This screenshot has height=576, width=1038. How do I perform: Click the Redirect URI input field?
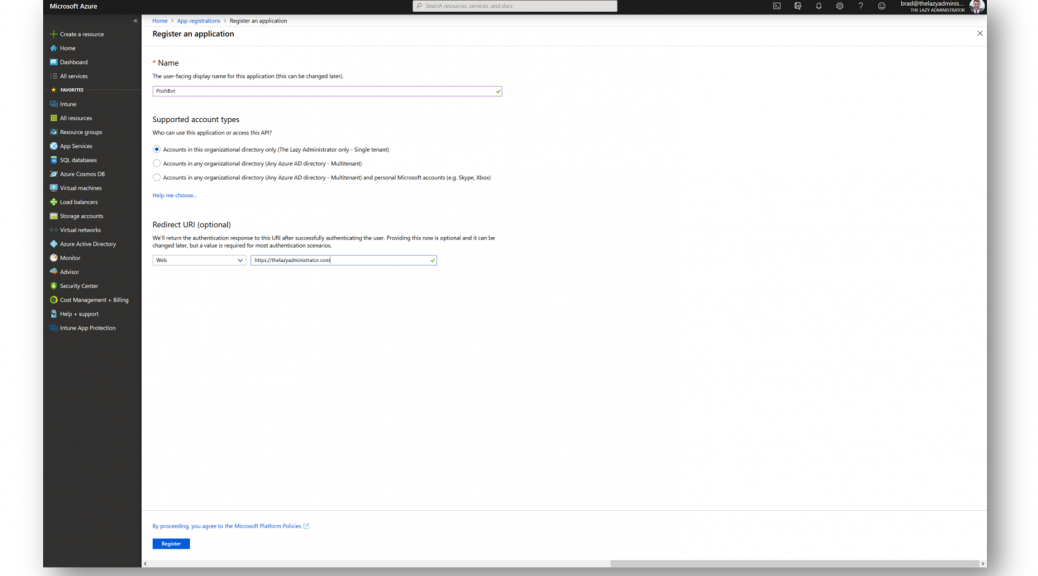[344, 260]
